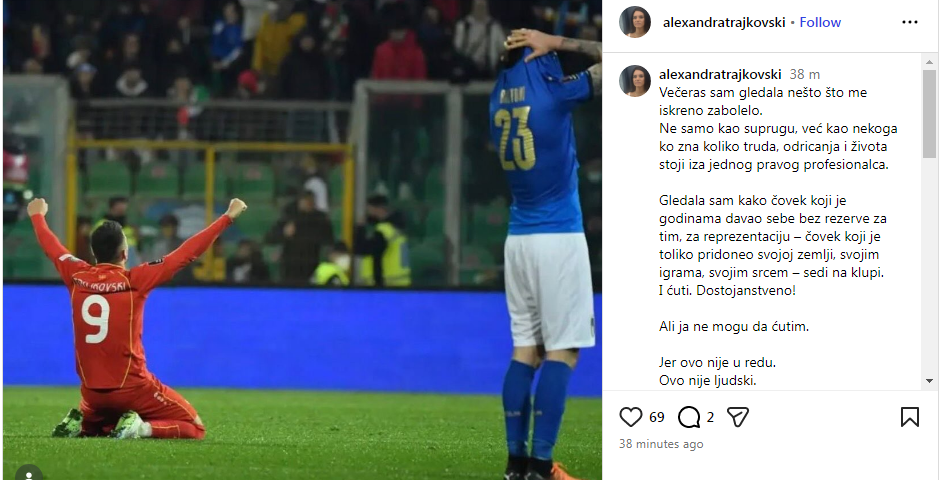The image size is (939, 480).
Task: Click the football match photo
Action: point(302,240)
